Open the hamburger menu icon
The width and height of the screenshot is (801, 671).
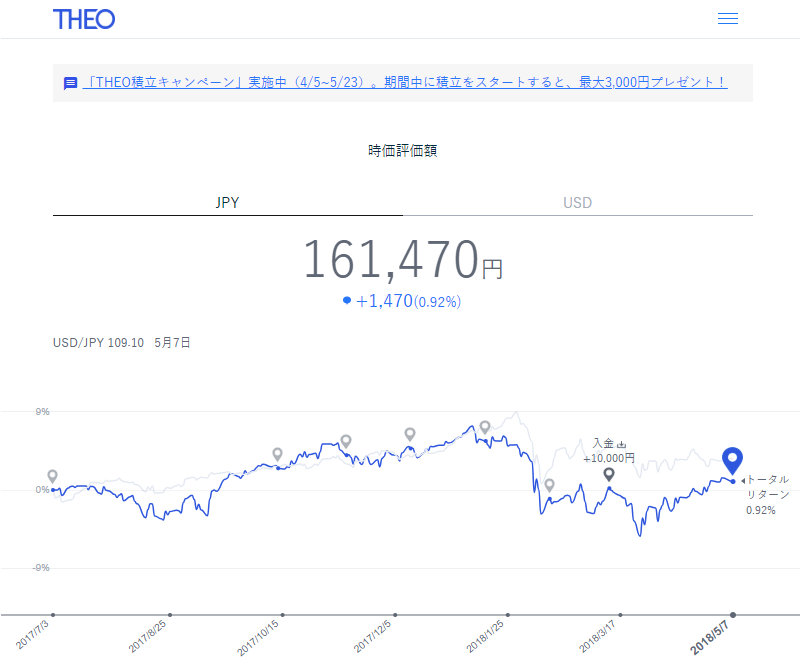(x=727, y=19)
